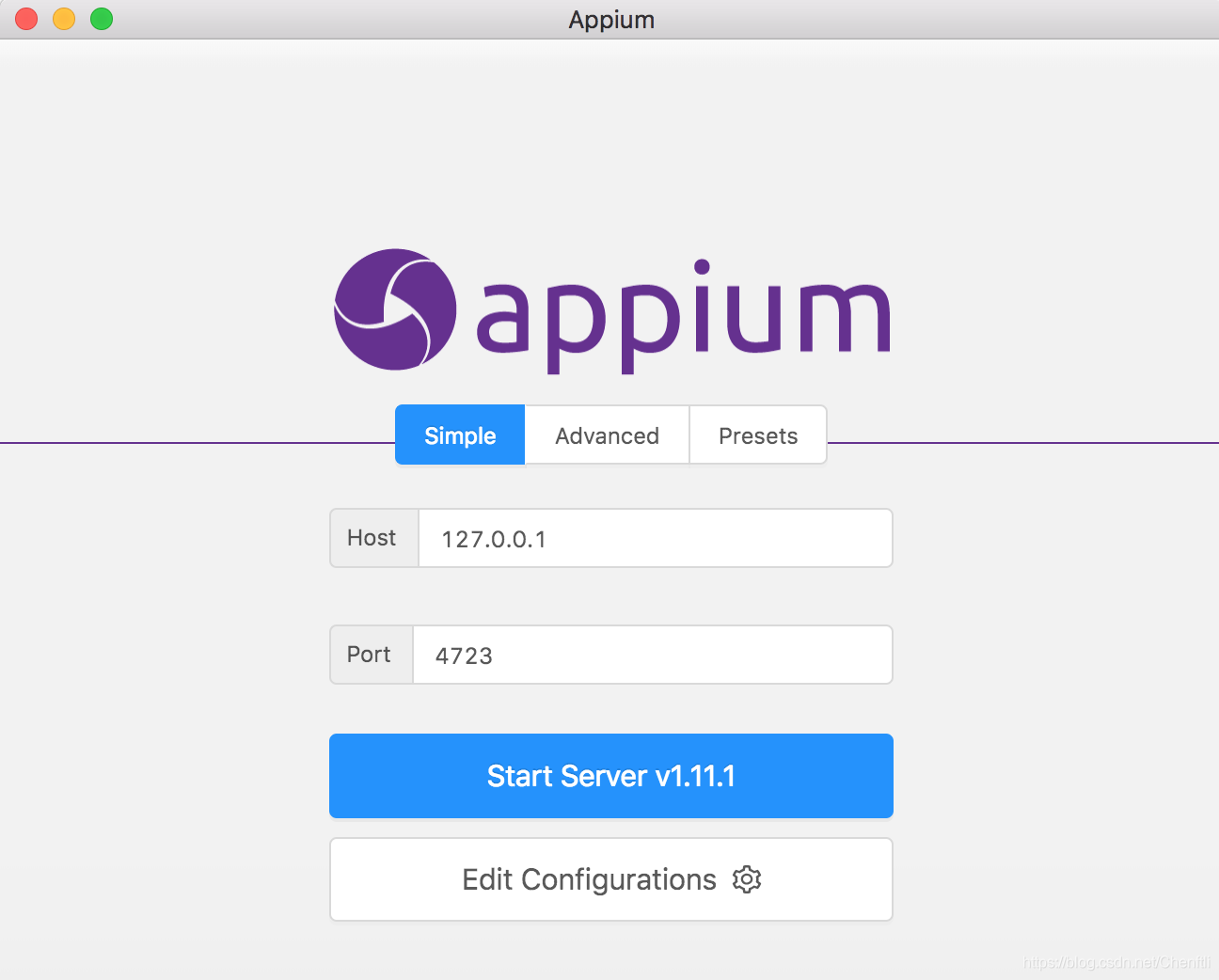Click the Port input field
The height and width of the screenshot is (980, 1219).
tap(653, 655)
